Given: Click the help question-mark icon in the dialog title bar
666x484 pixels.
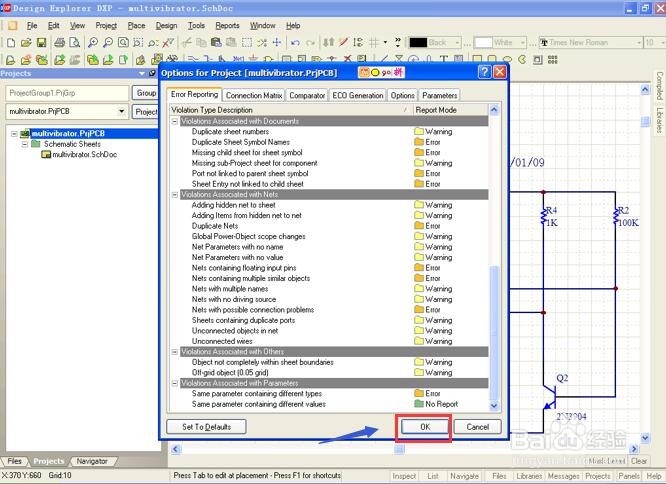Looking at the screenshot, I should tap(485, 72).
